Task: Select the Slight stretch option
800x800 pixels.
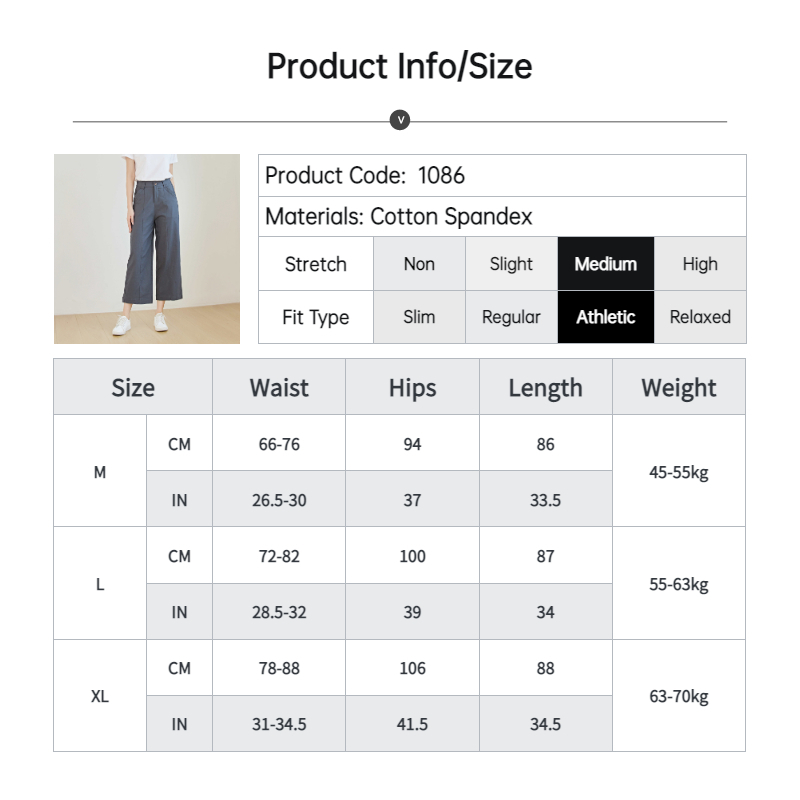Action: (x=511, y=264)
